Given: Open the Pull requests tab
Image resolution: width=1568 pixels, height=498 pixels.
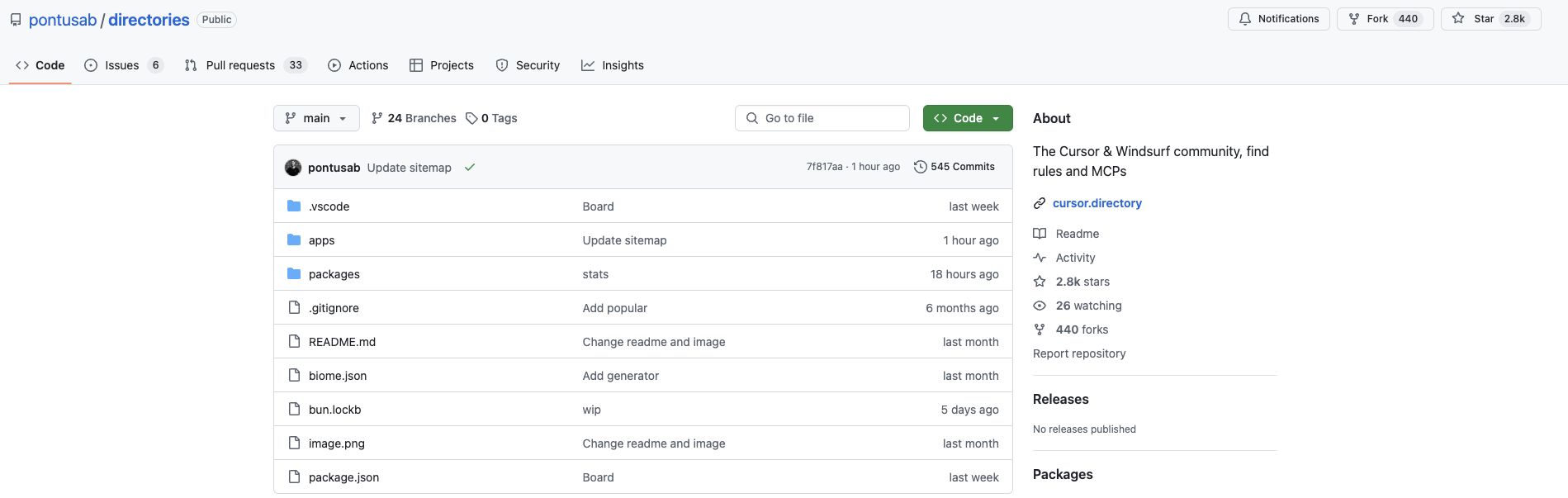Looking at the screenshot, I should click(240, 65).
